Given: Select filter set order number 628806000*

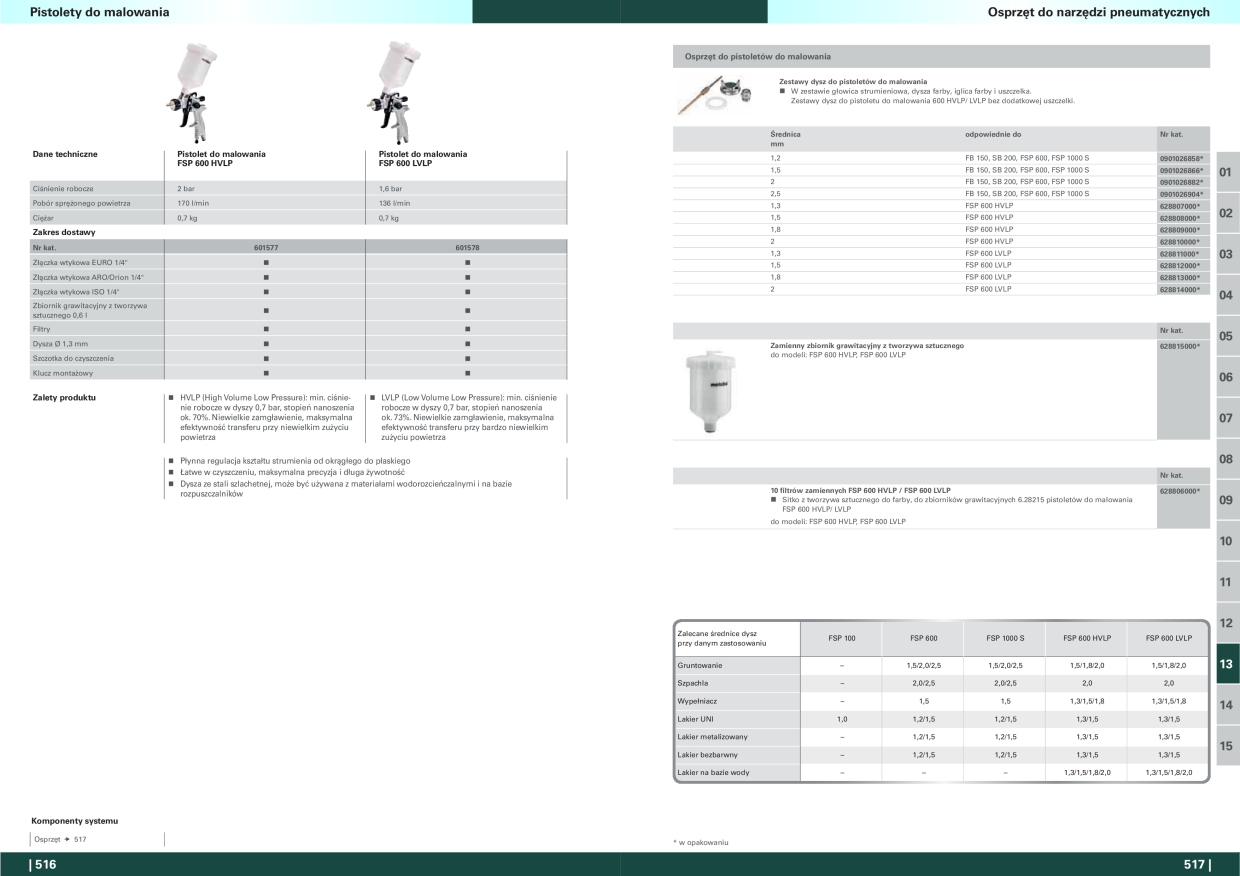Looking at the screenshot, I should tap(1180, 491).
